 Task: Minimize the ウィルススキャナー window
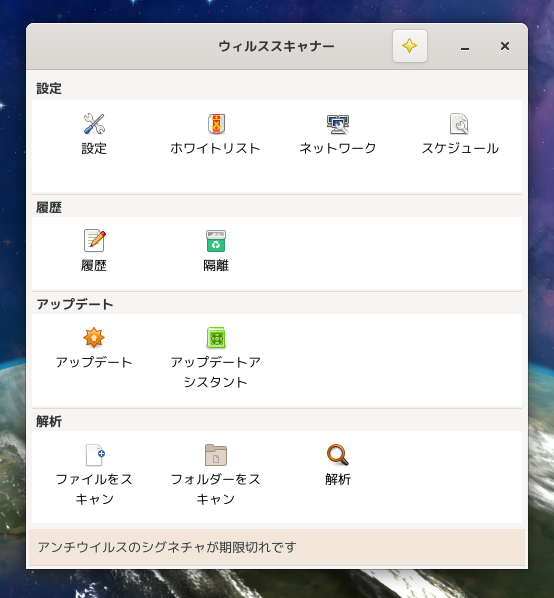pyautogui.click(x=465, y=47)
